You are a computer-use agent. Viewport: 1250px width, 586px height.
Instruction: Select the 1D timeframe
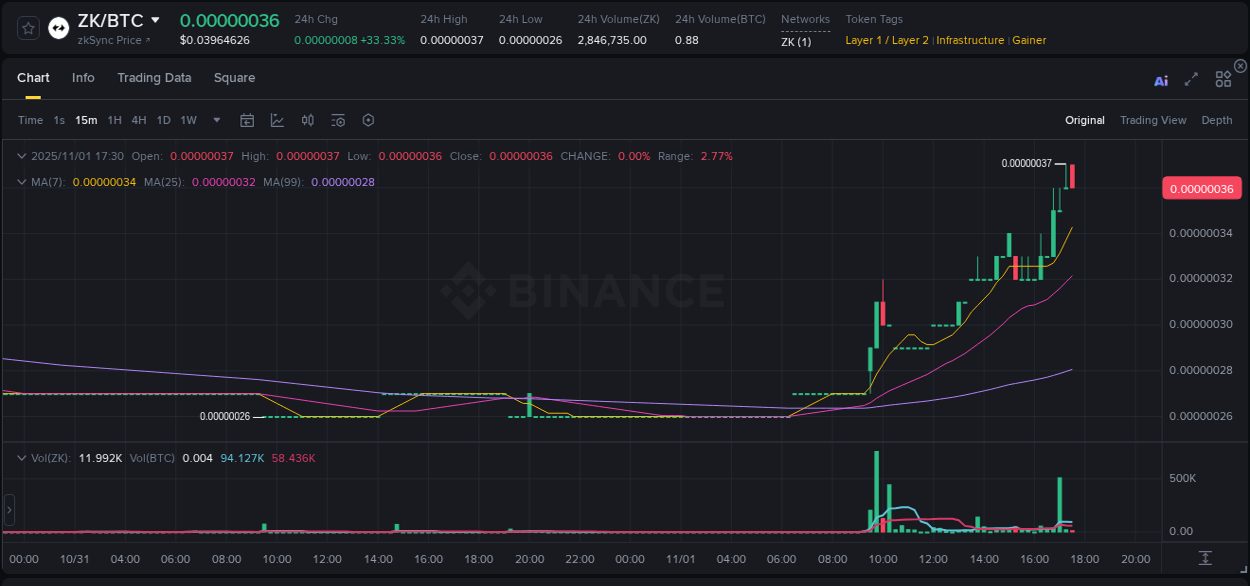[163, 120]
